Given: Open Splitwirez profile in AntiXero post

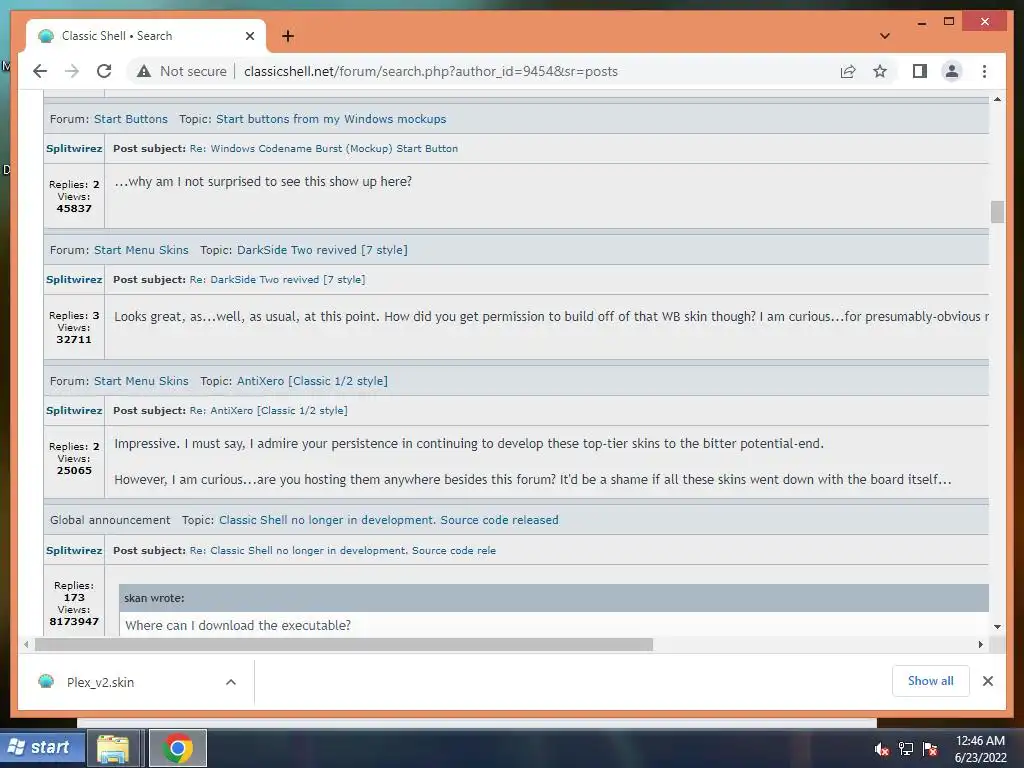Looking at the screenshot, I should point(74,410).
